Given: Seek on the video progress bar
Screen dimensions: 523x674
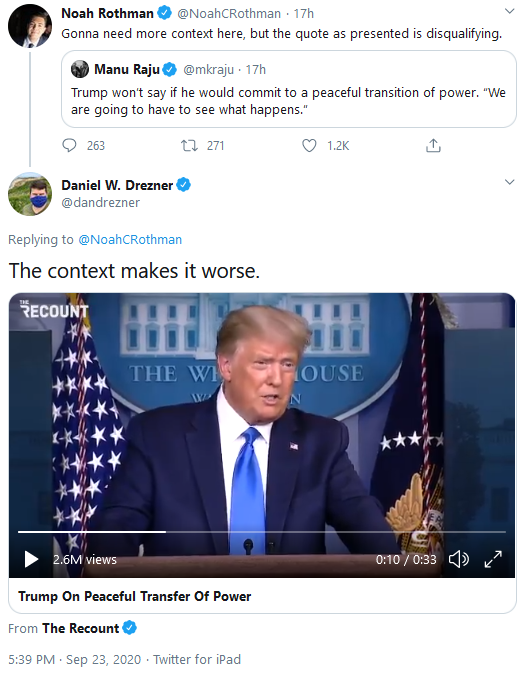Looking at the screenshot, I should [262, 532].
